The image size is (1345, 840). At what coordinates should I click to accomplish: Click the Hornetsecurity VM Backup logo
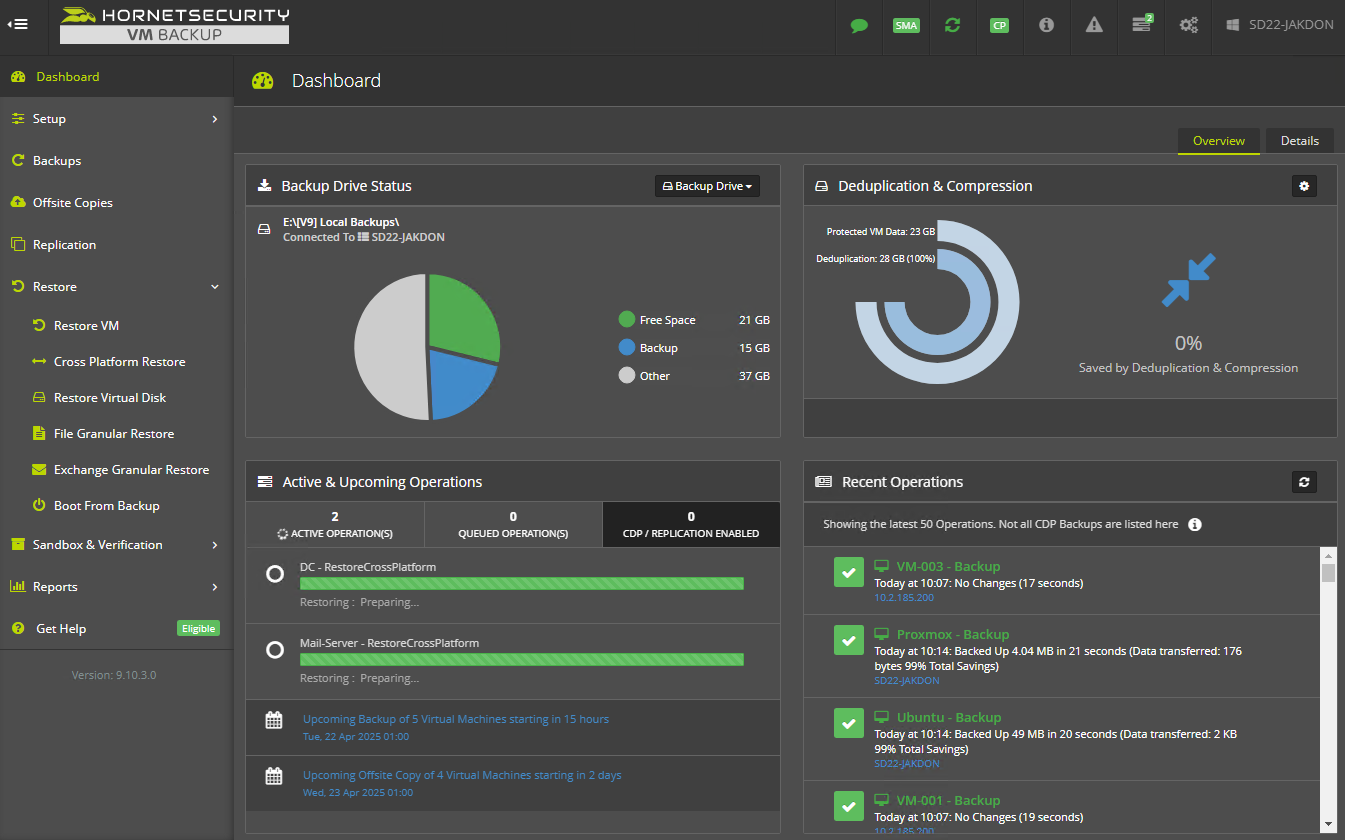tap(174, 25)
